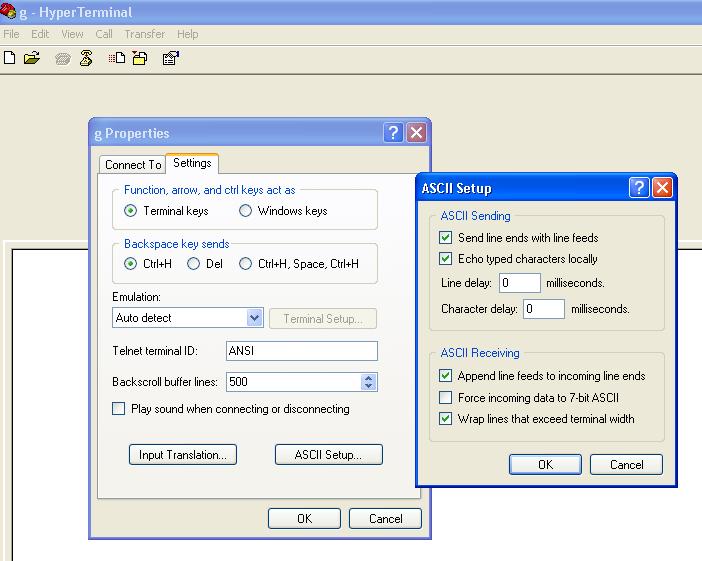The image size is (702, 561).
Task: Click the Character delay field
Action: coord(544,309)
